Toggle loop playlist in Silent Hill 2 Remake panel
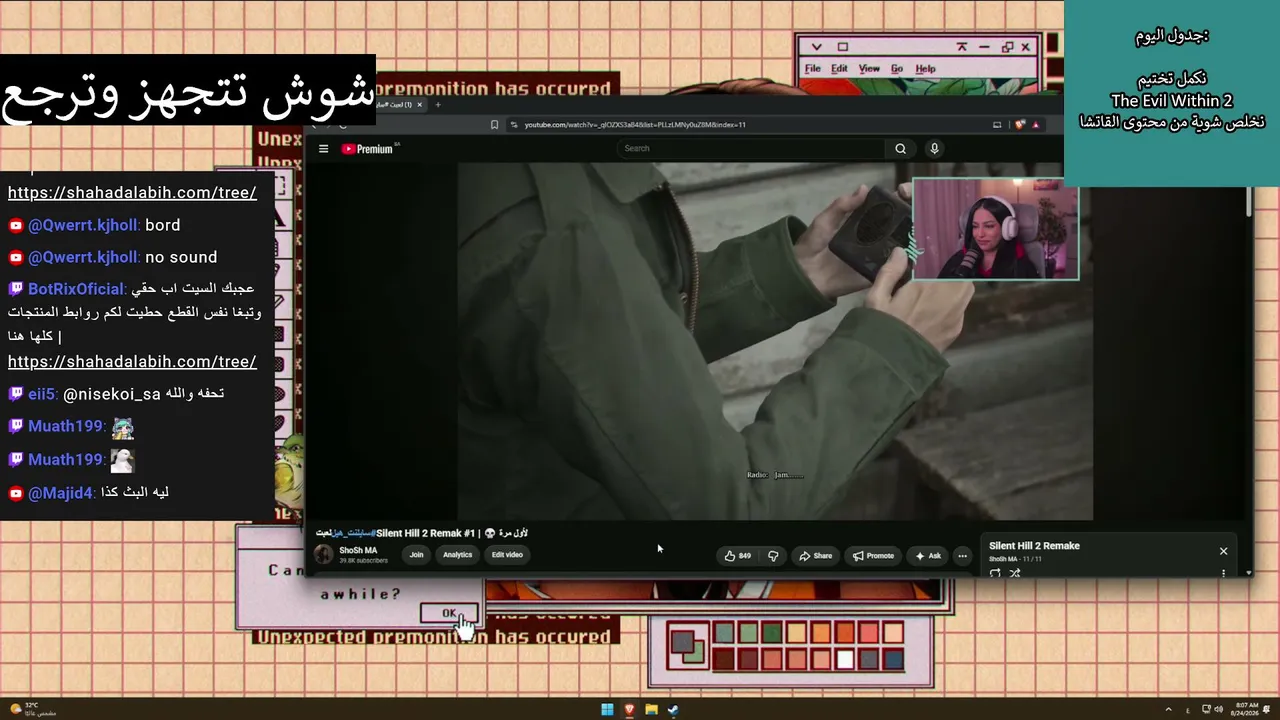 point(995,573)
